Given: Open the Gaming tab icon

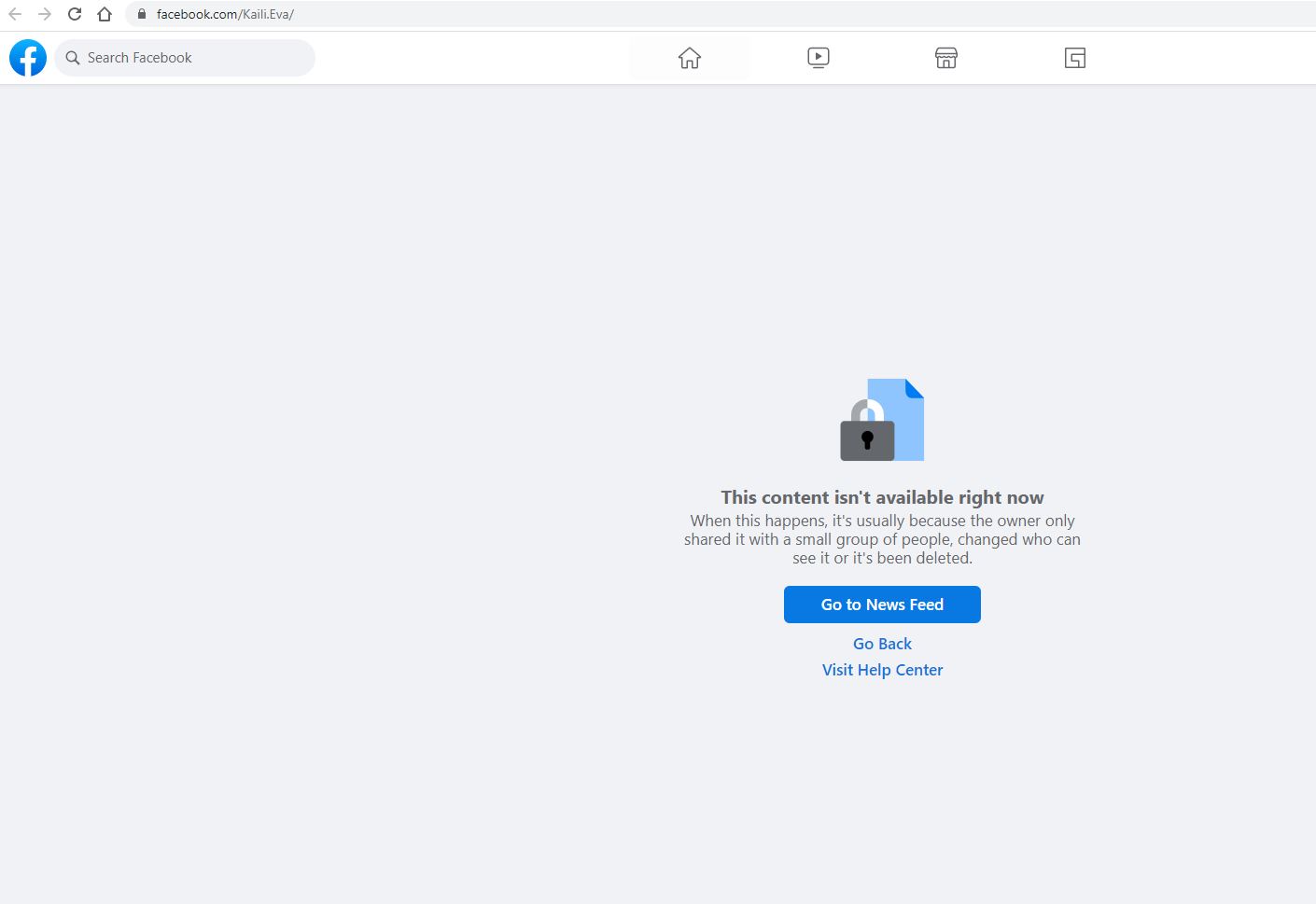Looking at the screenshot, I should click(1075, 58).
